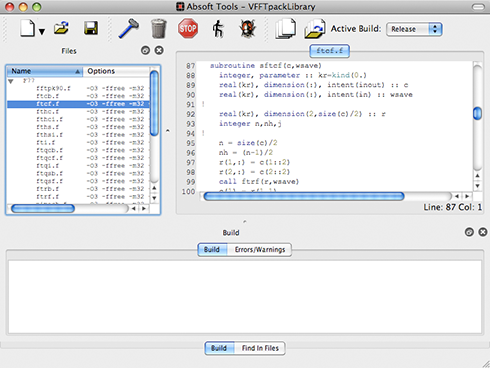Click the file list scroll left arrow
This screenshot has width=490, height=368.
(134, 209)
